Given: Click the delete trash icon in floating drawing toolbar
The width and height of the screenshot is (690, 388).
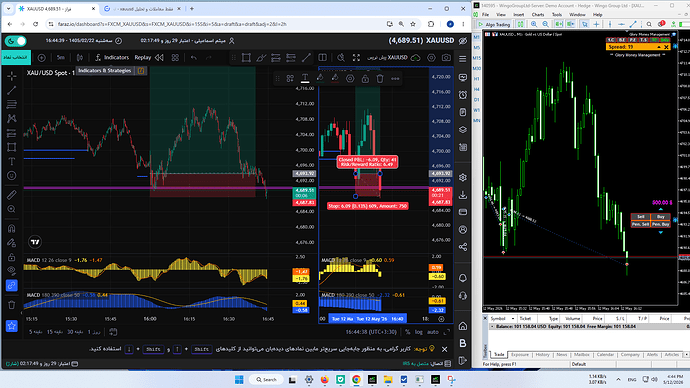Looking at the screenshot, I should 380,79.
